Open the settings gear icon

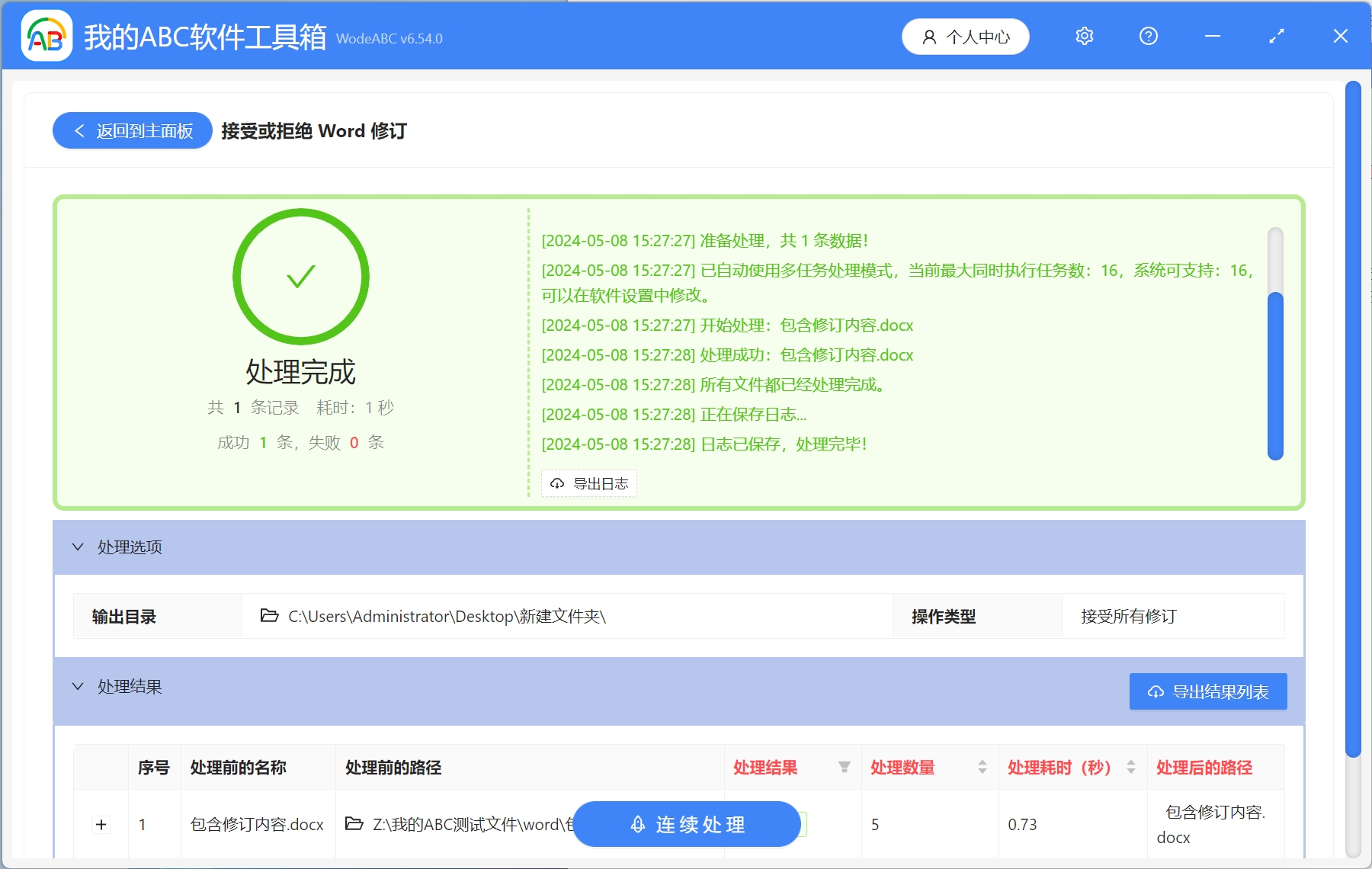tap(1085, 36)
